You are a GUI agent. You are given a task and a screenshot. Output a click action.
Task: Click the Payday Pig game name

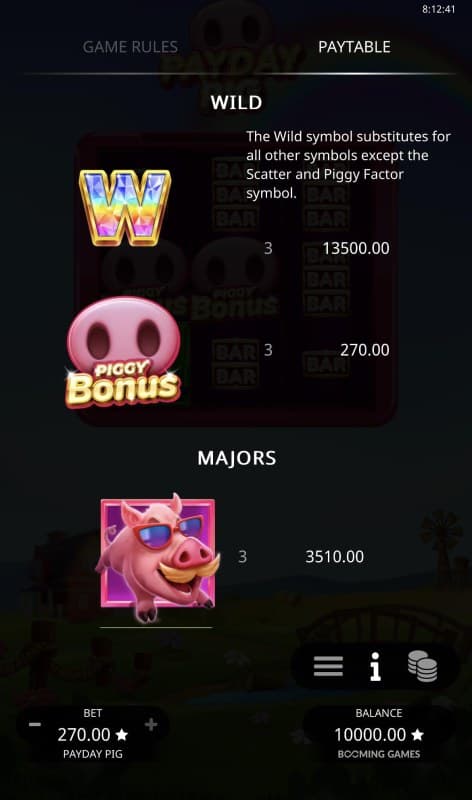(92, 754)
